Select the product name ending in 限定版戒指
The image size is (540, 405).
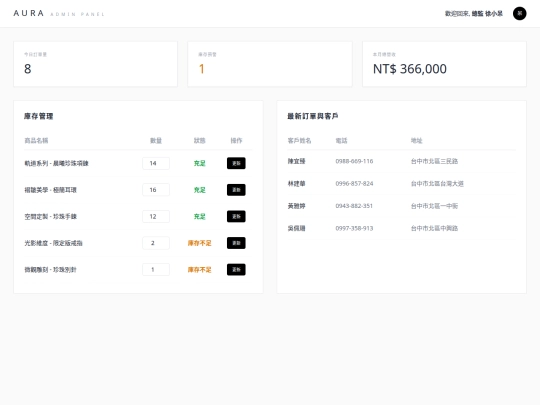coord(53,243)
